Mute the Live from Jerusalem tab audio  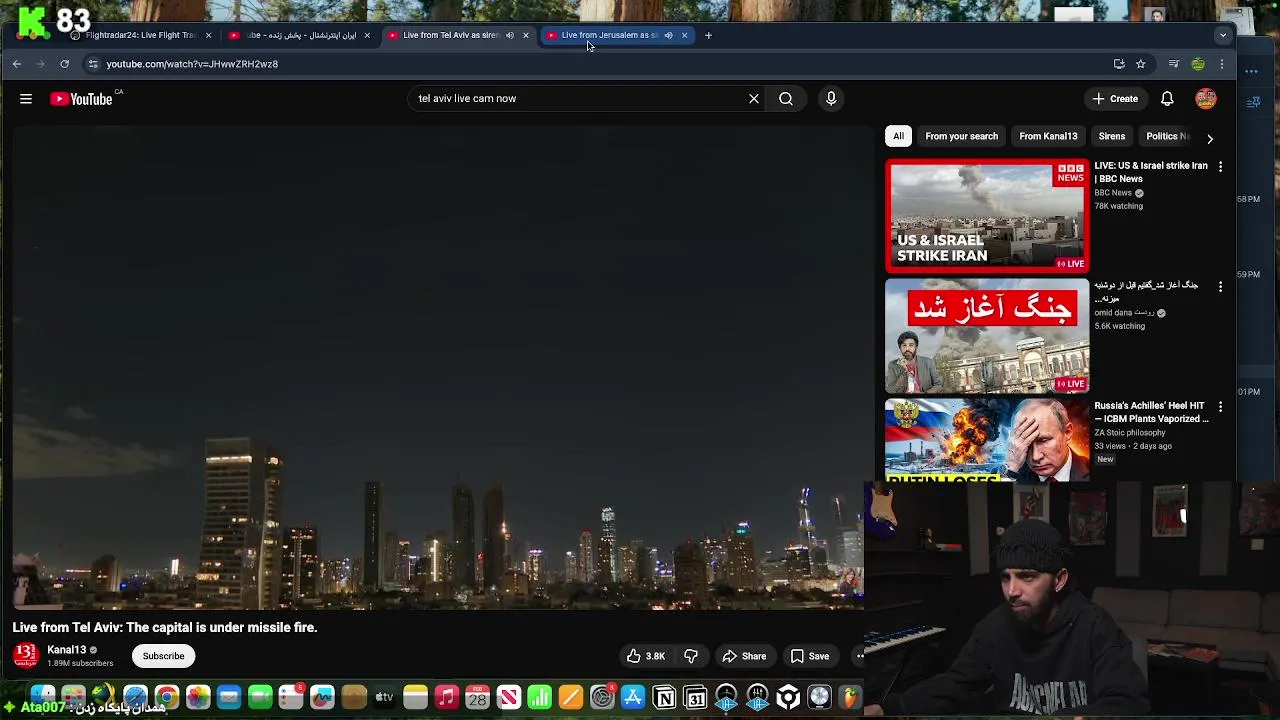click(x=668, y=35)
